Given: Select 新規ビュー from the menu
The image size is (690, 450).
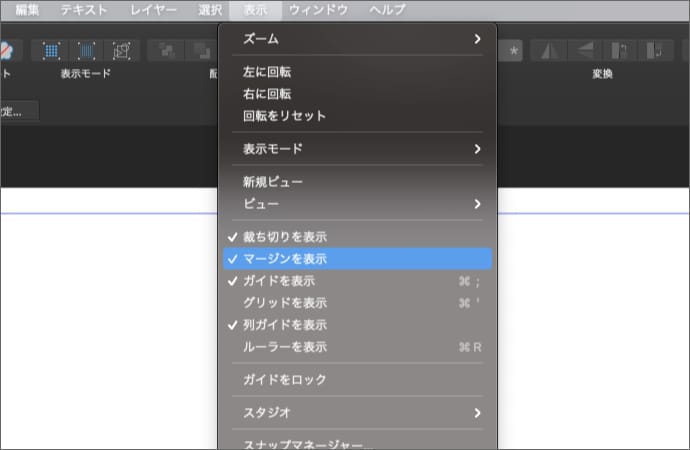Looking at the screenshot, I should tap(273, 182).
